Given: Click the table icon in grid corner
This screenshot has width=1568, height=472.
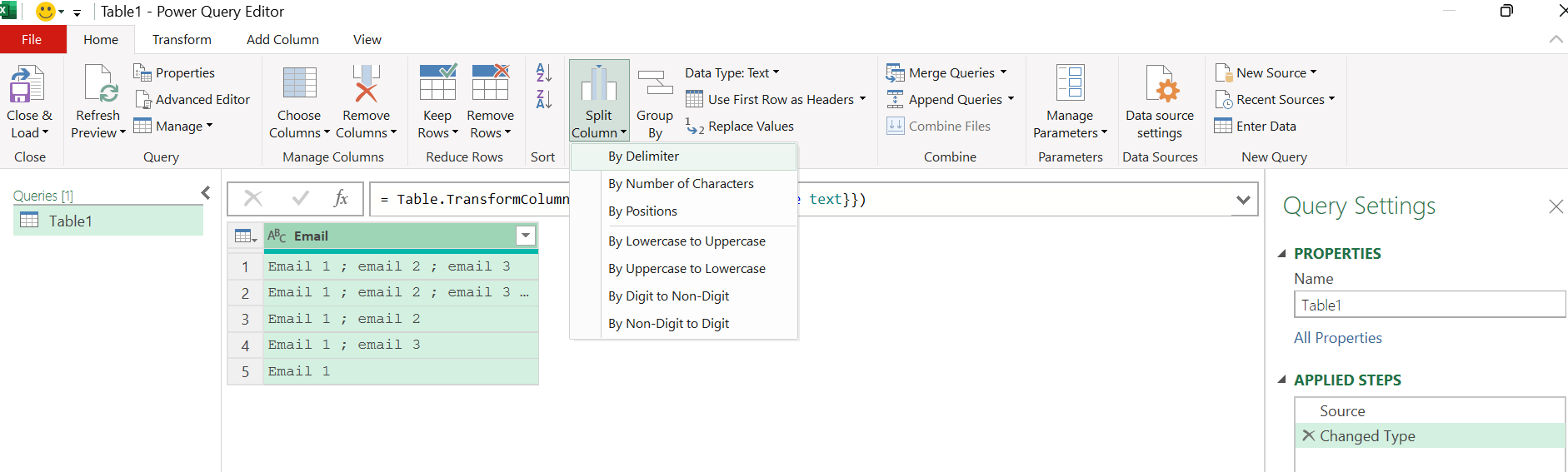Looking at the screenshot, I should pos(245,236).
